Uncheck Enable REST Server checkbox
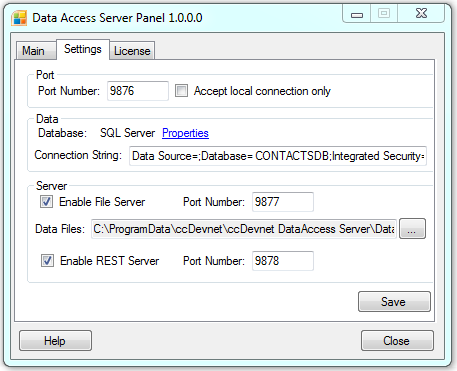This screenshot has width=457, height=371. (47, 261)
